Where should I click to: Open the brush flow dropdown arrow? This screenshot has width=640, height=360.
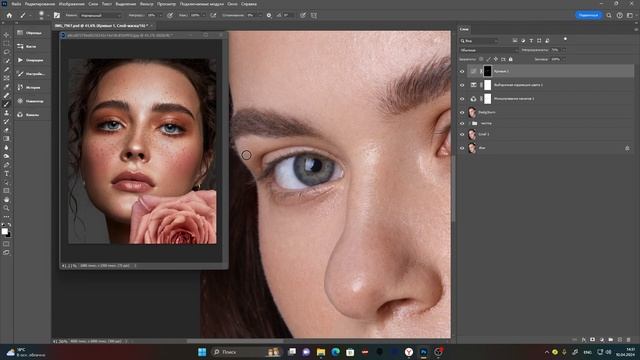[x=203, y=15]
